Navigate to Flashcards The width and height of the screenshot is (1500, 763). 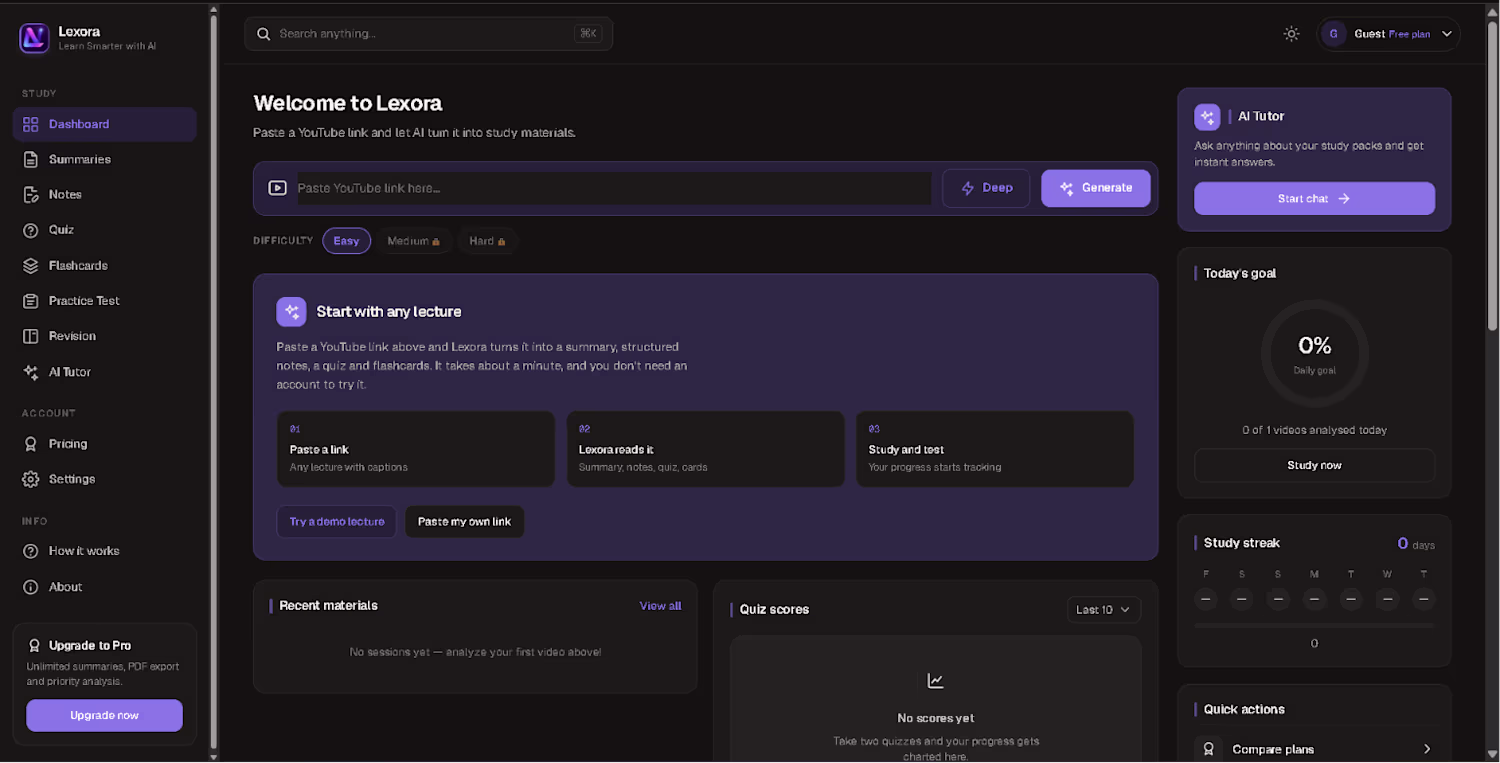[105, 265]
